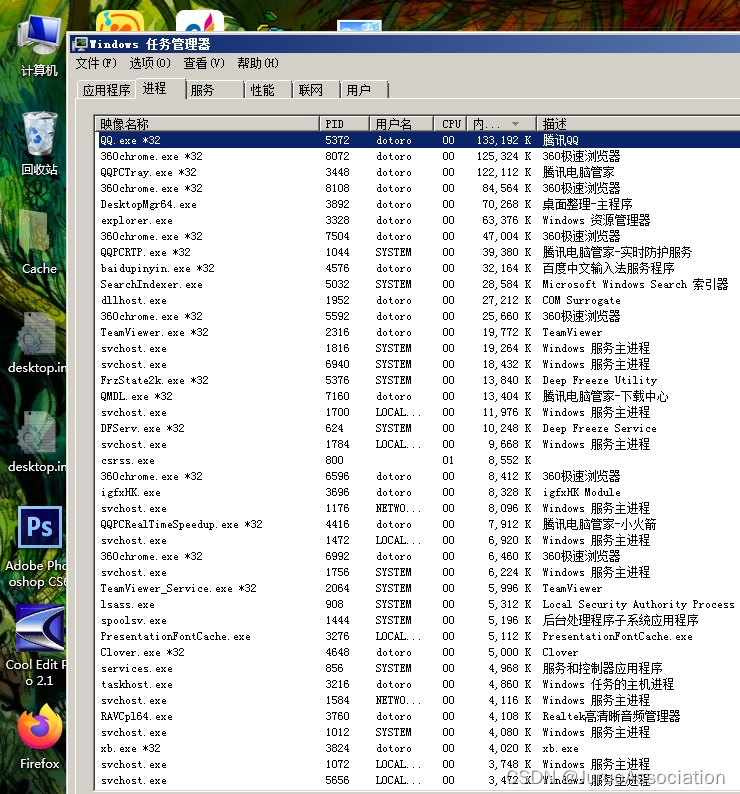Open the 选项(O) menu
This screenshot has width=740, height=794.
(150, 63)
